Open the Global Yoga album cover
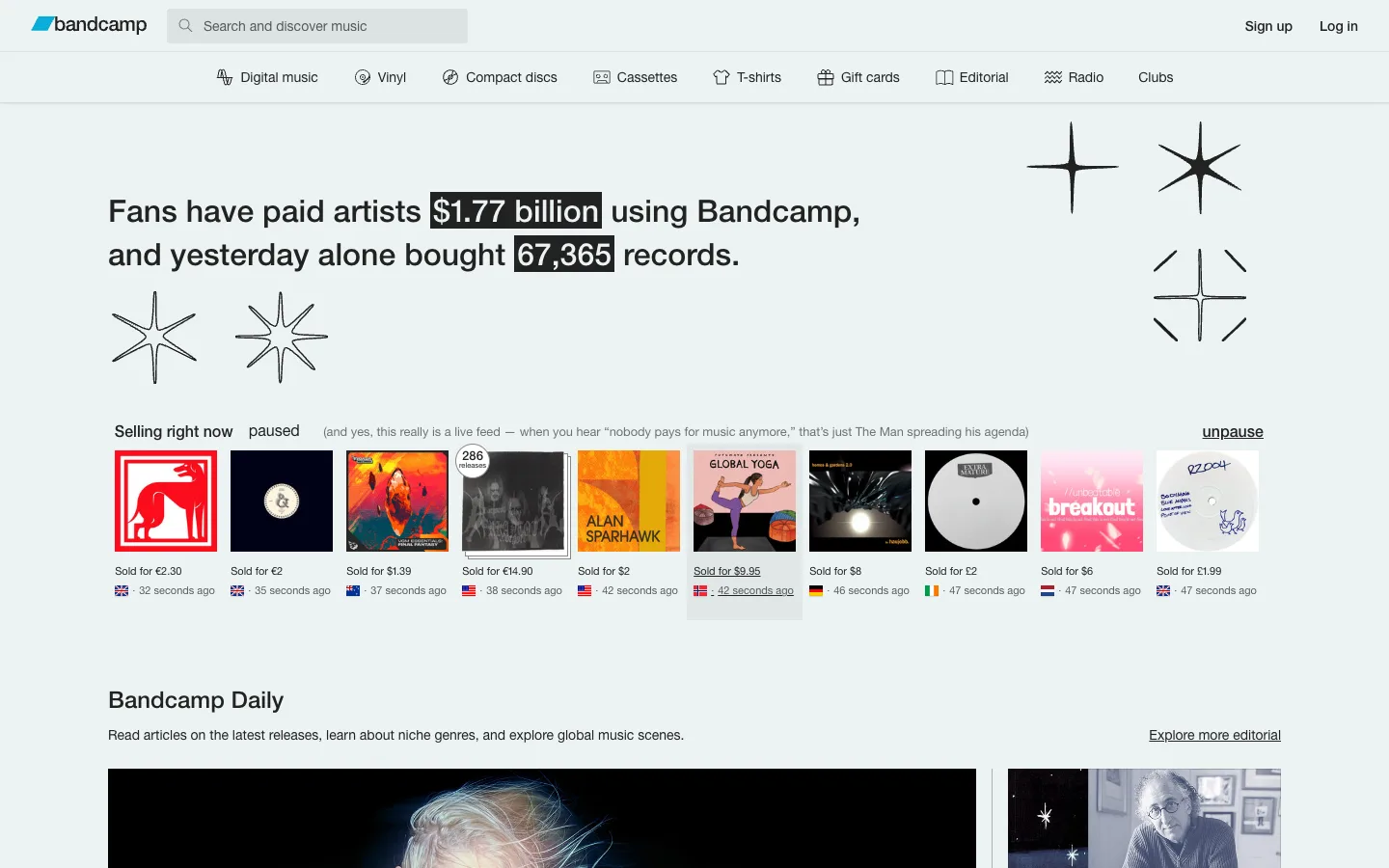Viewport: 1389px width, 868px height. pos(745,502)
